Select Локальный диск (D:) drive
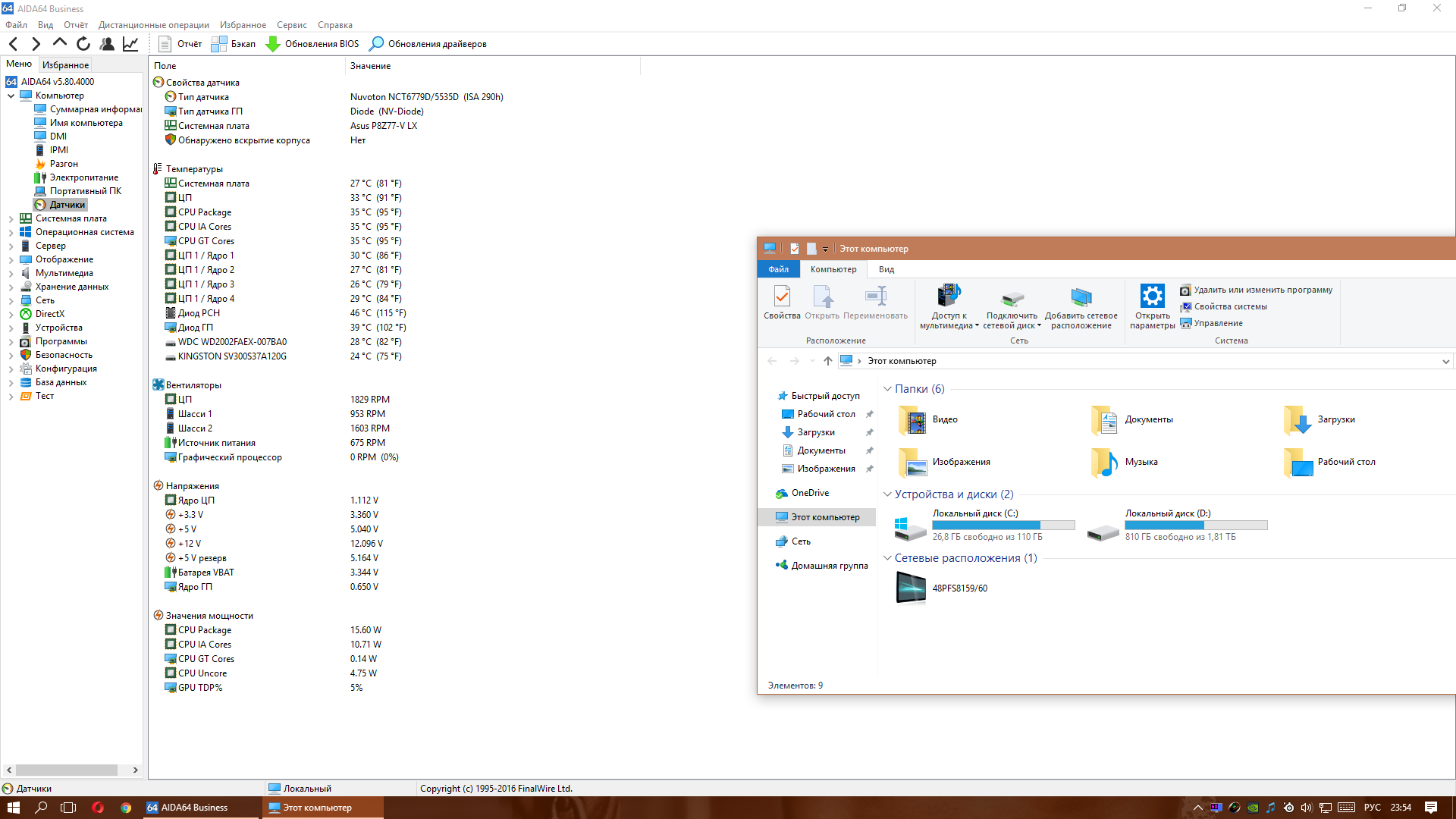The height and width of the screenshot is (819, 1456). point(1177,525)
